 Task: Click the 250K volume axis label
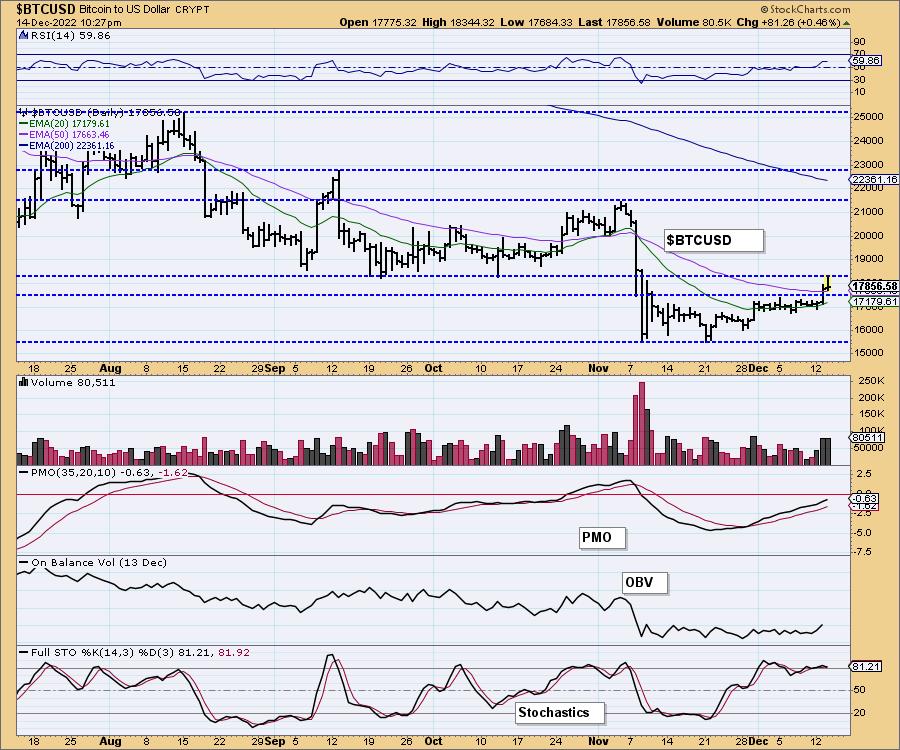(870, 381)
